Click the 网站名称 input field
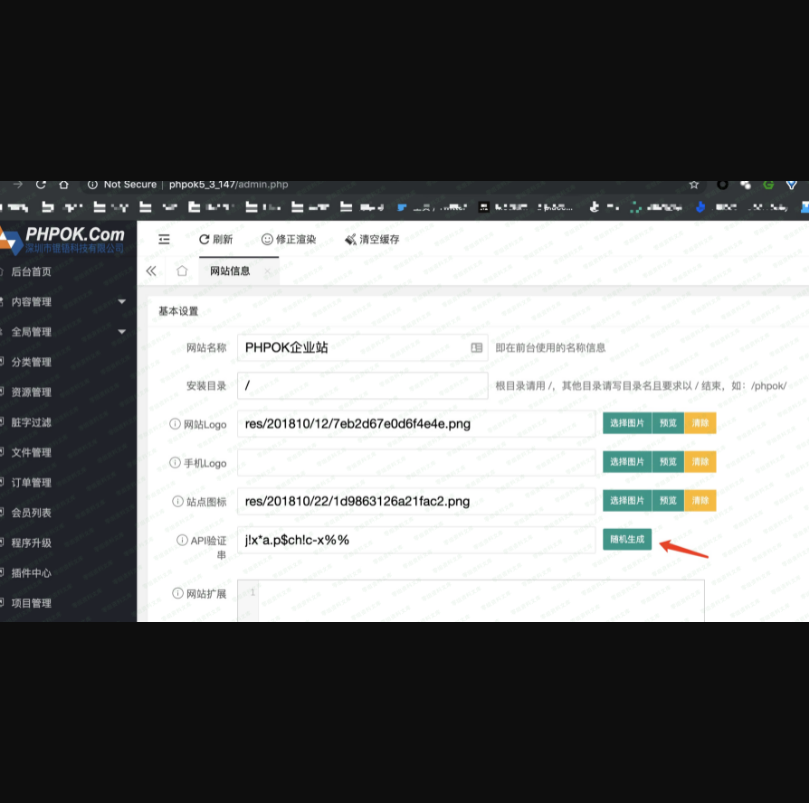Viewport: 809px width, 803px height. coord(350,348)
